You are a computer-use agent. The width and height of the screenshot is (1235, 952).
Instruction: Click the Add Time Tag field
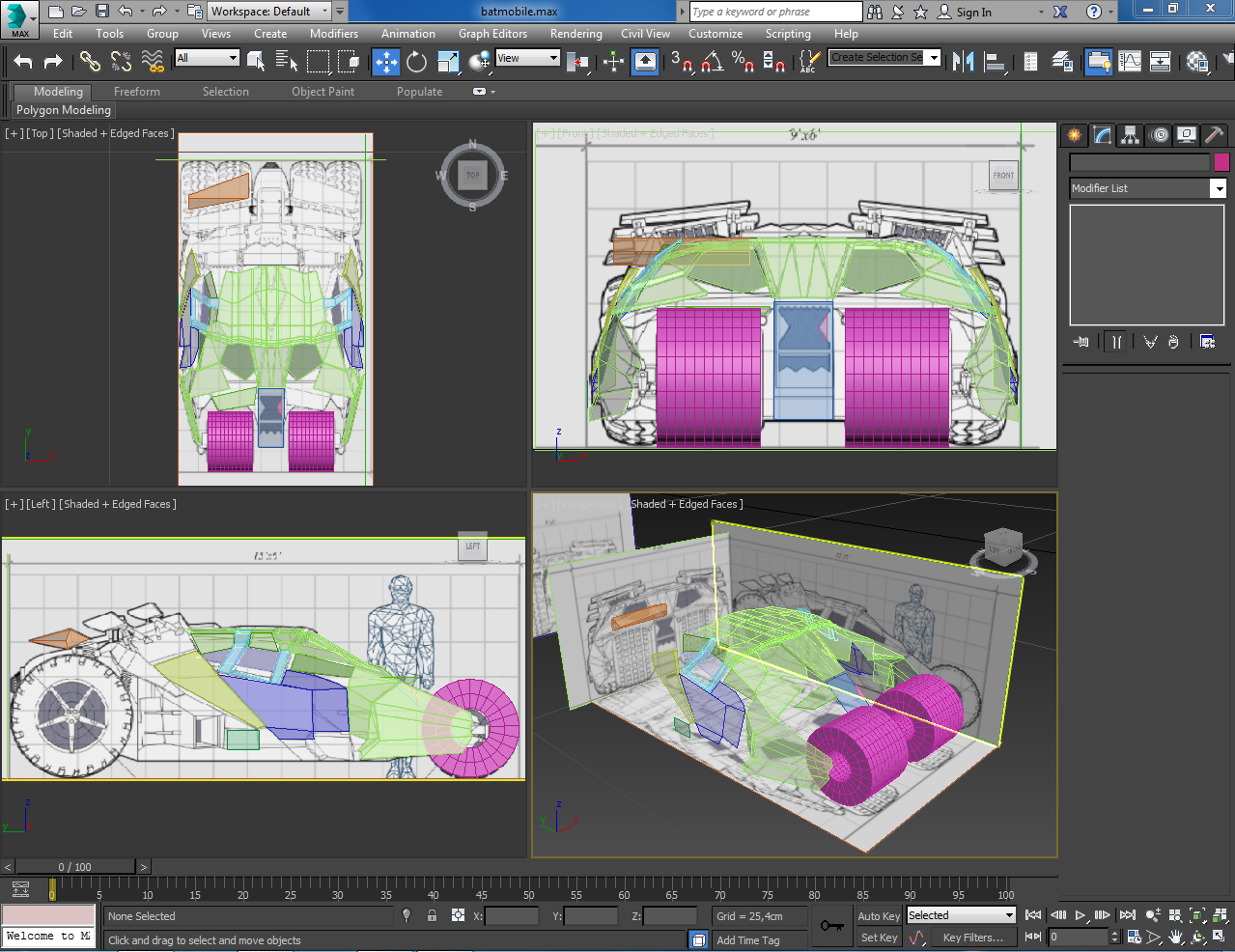[x=759, y=940]
